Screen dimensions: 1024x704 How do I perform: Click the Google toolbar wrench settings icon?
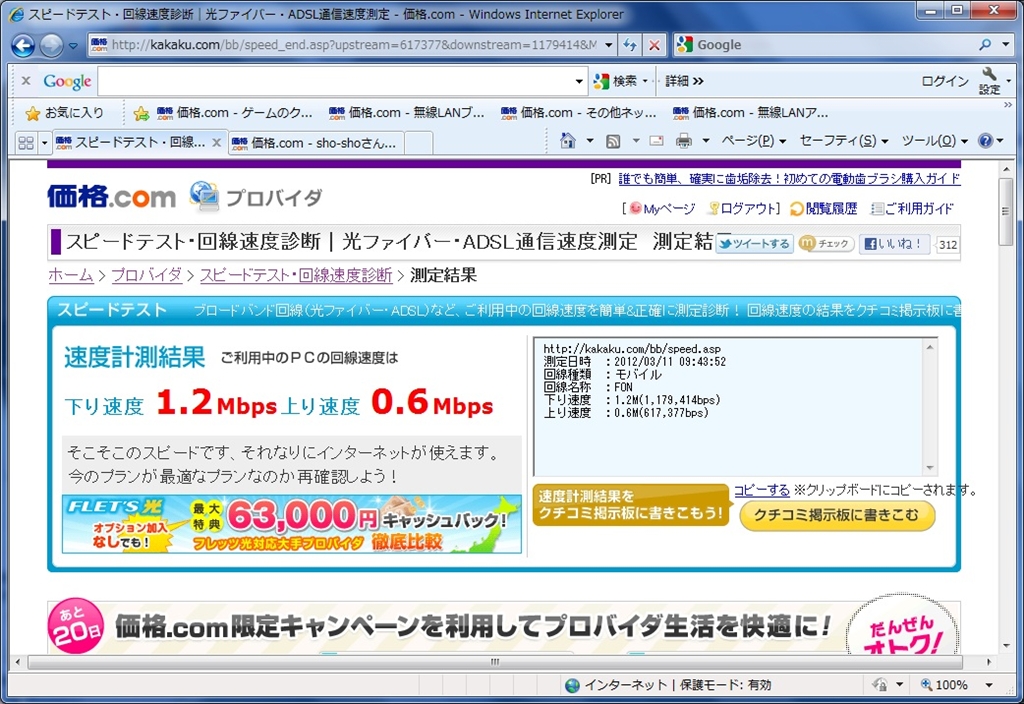pyautogui.click(x=989, y=76)
